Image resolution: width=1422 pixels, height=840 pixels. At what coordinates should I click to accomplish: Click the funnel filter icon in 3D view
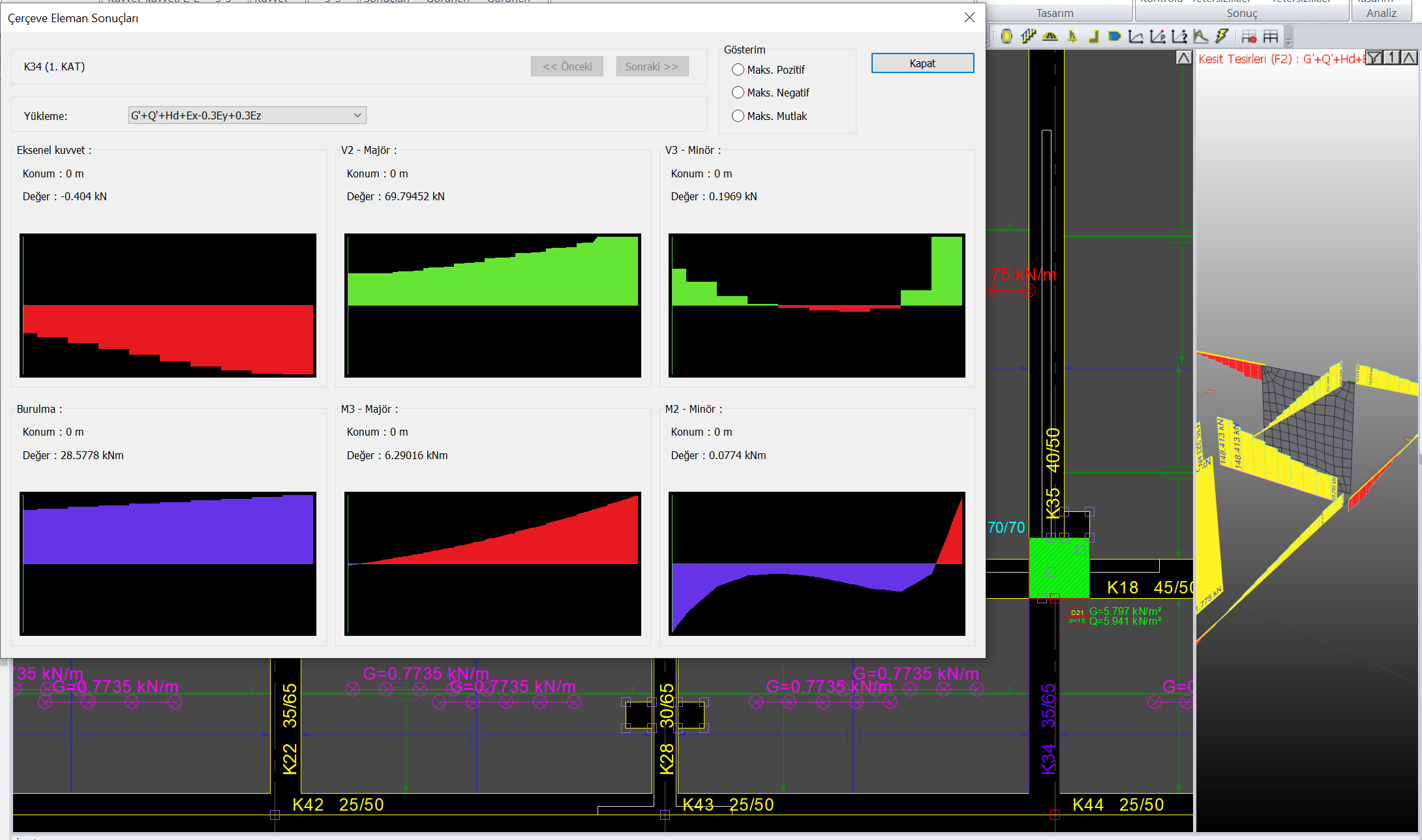[1374, 58]
